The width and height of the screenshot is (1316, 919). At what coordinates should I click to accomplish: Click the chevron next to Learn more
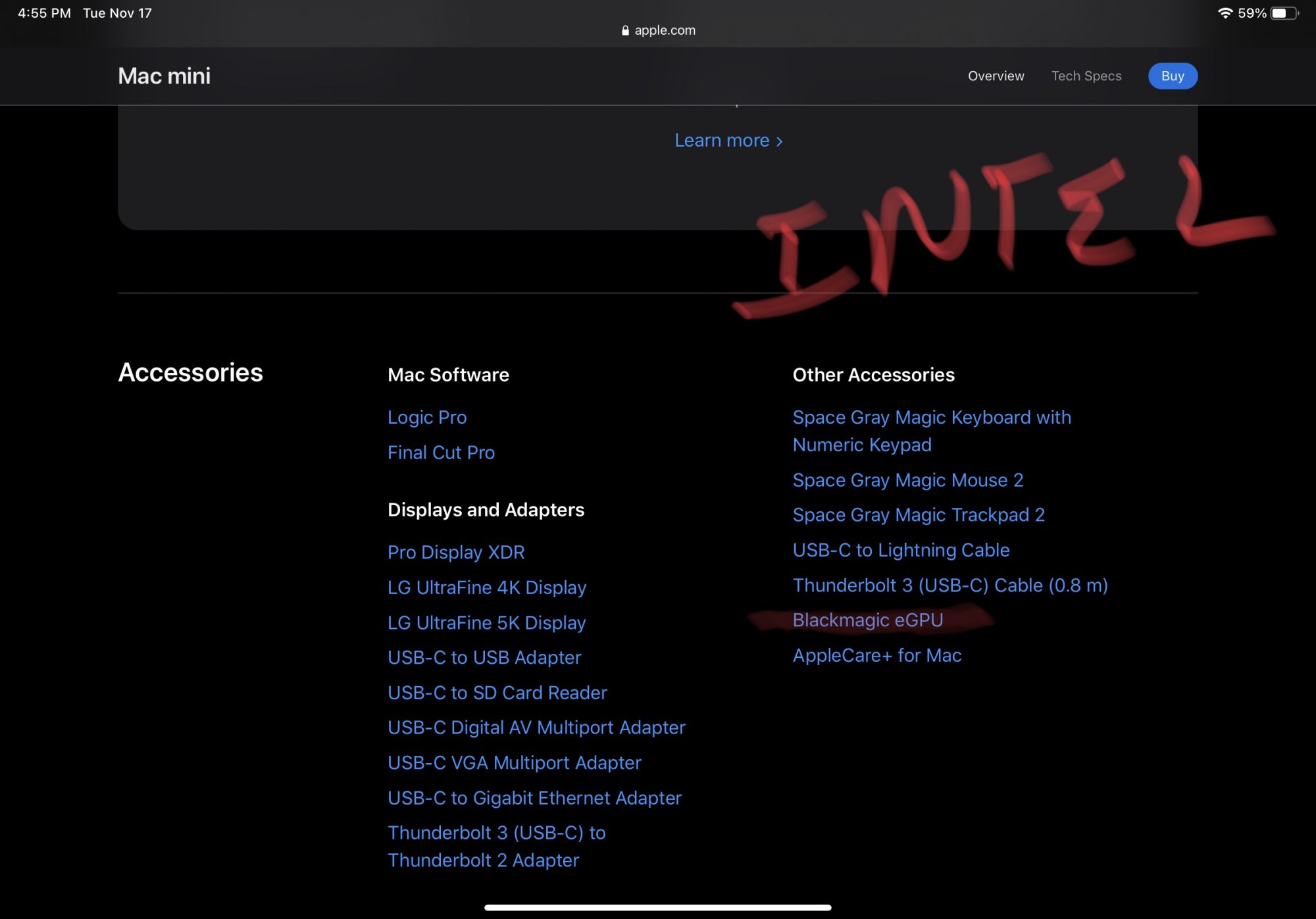(x=780, y=141)
